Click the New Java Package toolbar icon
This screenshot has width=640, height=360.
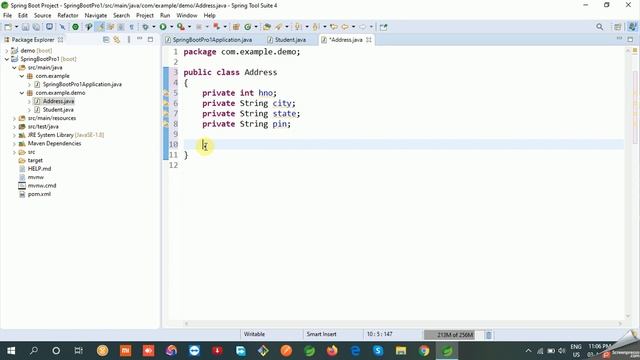236,27
